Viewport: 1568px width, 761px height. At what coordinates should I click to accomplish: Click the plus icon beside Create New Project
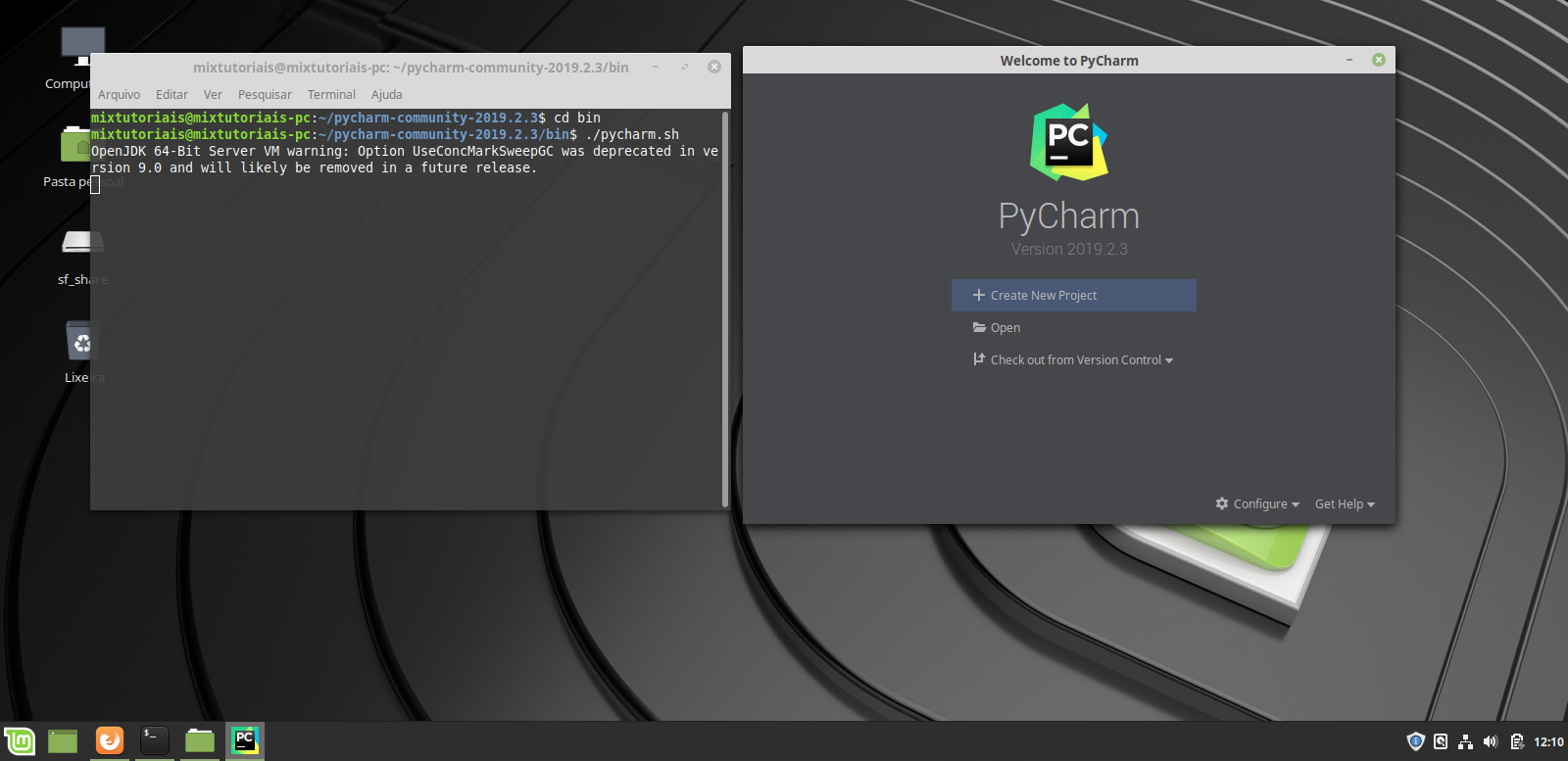[978, 295]
